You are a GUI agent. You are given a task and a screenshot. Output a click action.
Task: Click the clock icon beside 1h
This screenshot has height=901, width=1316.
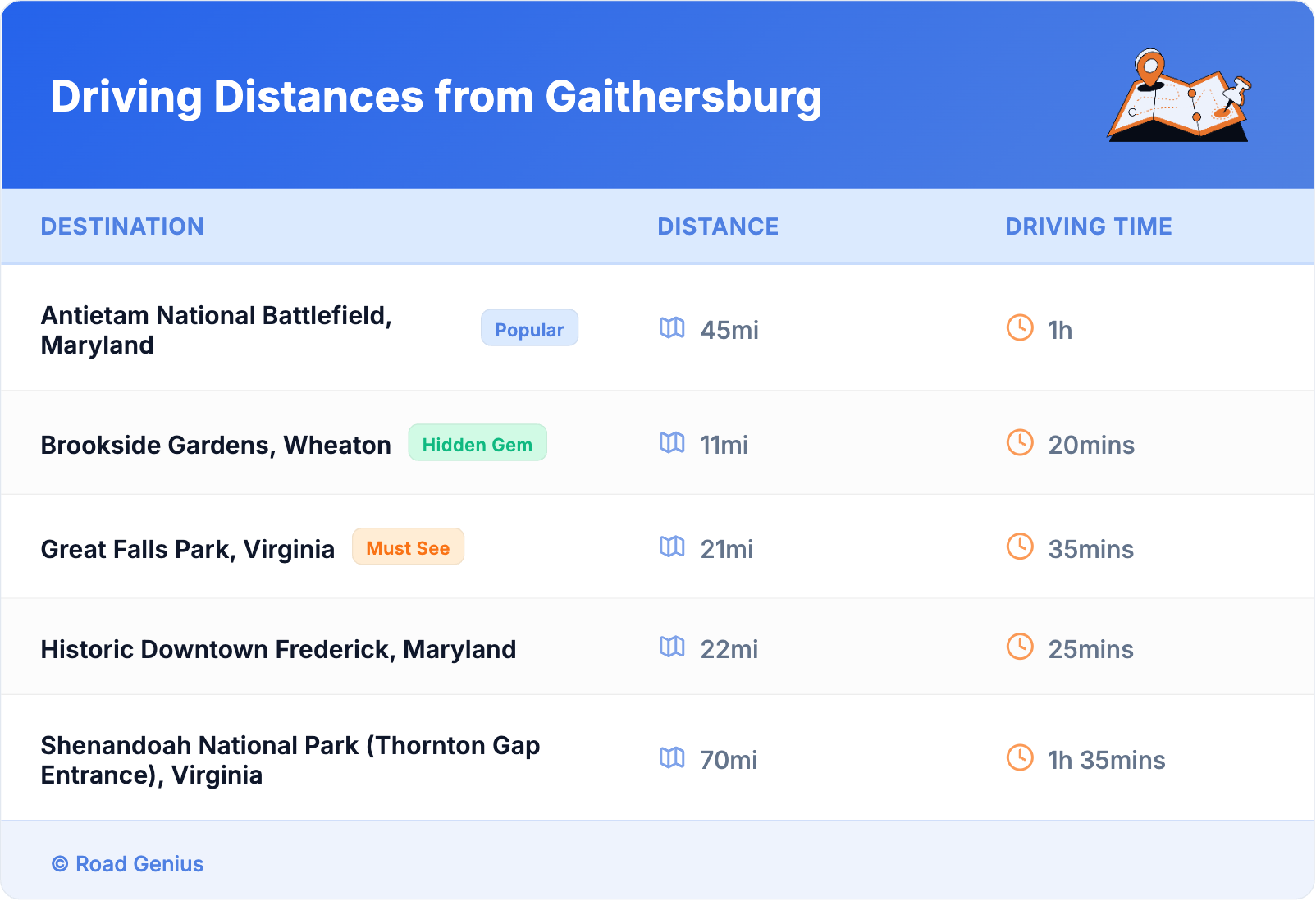pos(1020,327)
